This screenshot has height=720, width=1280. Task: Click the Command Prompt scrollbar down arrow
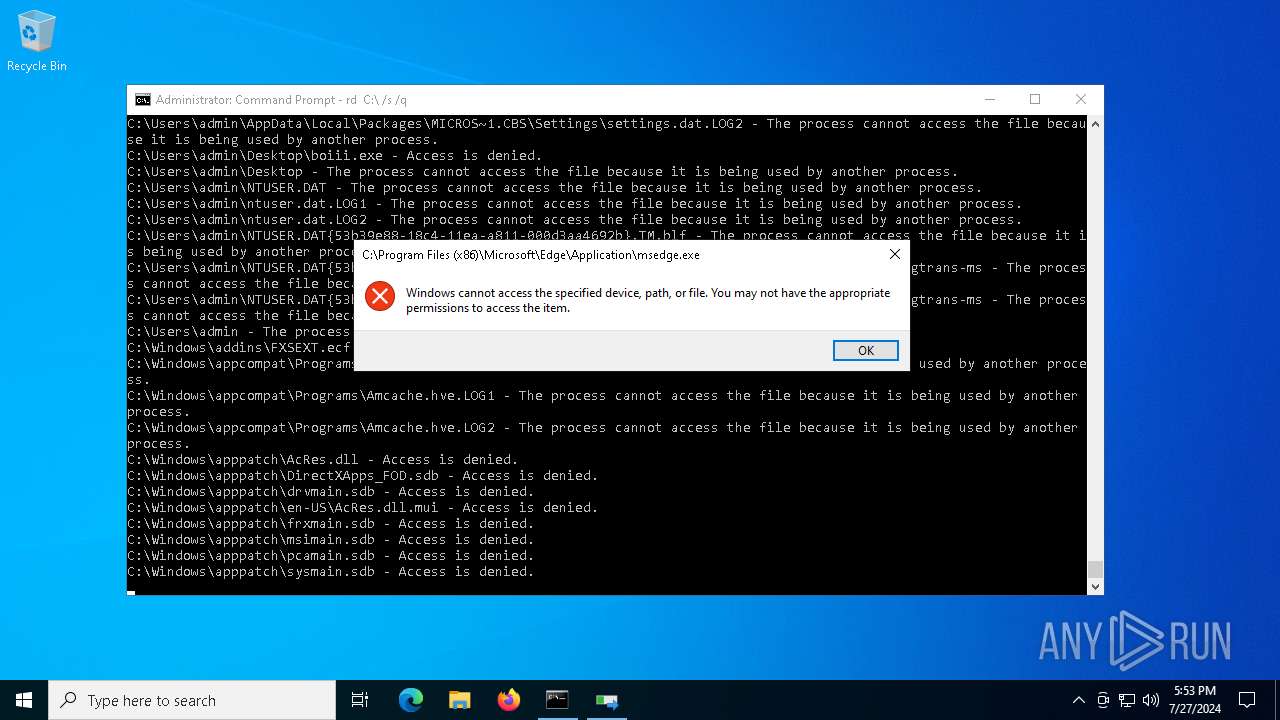[x=1095, y=587]
